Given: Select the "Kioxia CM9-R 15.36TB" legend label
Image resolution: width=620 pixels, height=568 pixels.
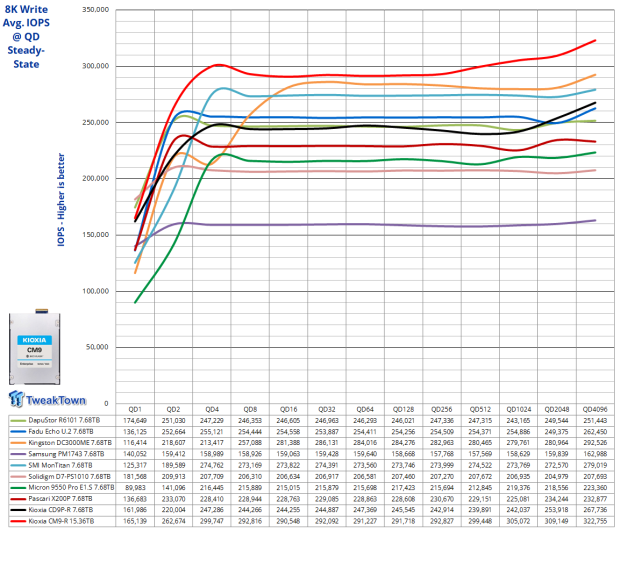Looking at the screenshot, I should pyautogui.click(x=61, y=521).
